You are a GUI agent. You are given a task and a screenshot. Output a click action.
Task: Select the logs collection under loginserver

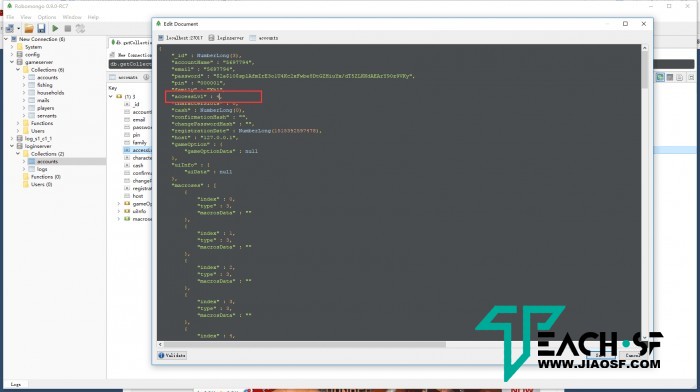[42, 169]
